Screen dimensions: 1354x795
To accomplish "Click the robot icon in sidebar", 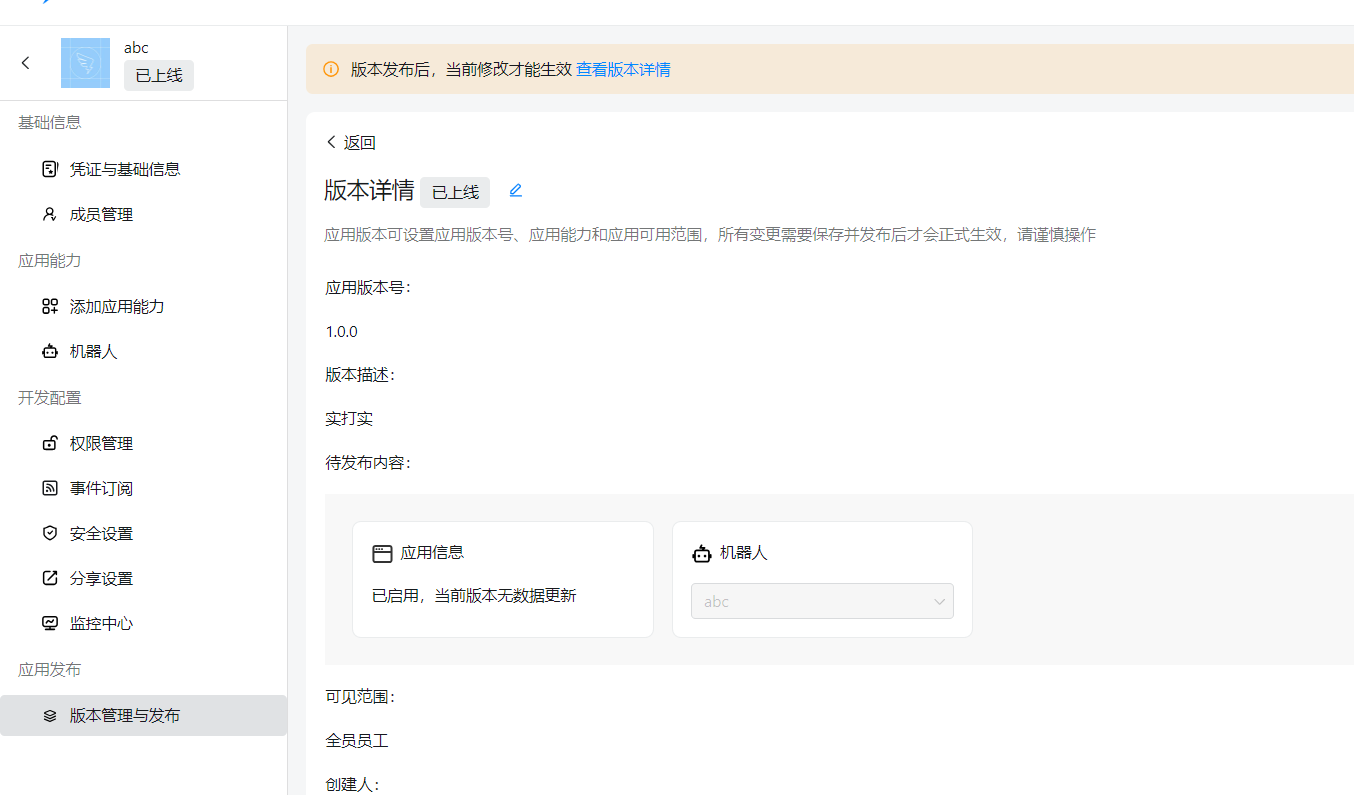I will click(x=50, y=352).
